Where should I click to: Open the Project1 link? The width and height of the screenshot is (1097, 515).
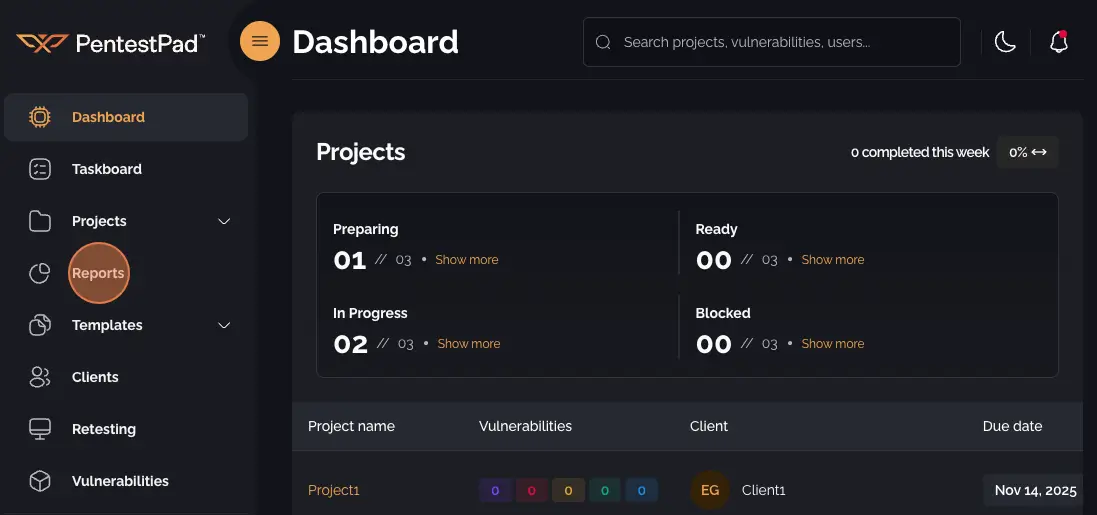(x=334, y=490)
